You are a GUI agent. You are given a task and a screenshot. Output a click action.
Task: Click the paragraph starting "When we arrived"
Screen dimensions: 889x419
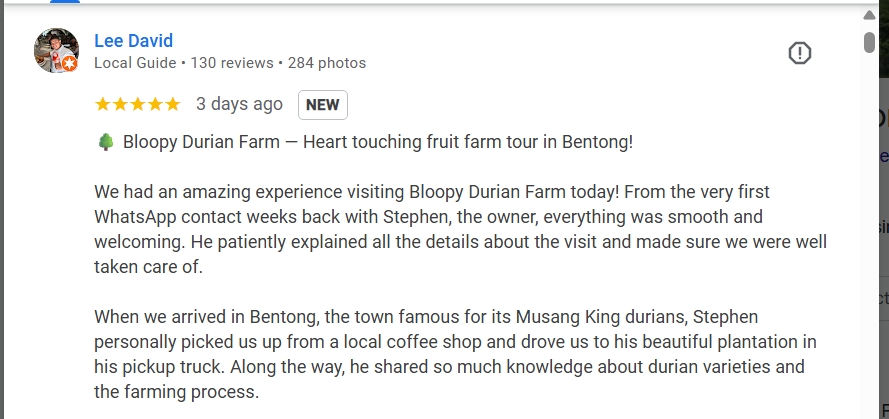click(x=460, y=355)
